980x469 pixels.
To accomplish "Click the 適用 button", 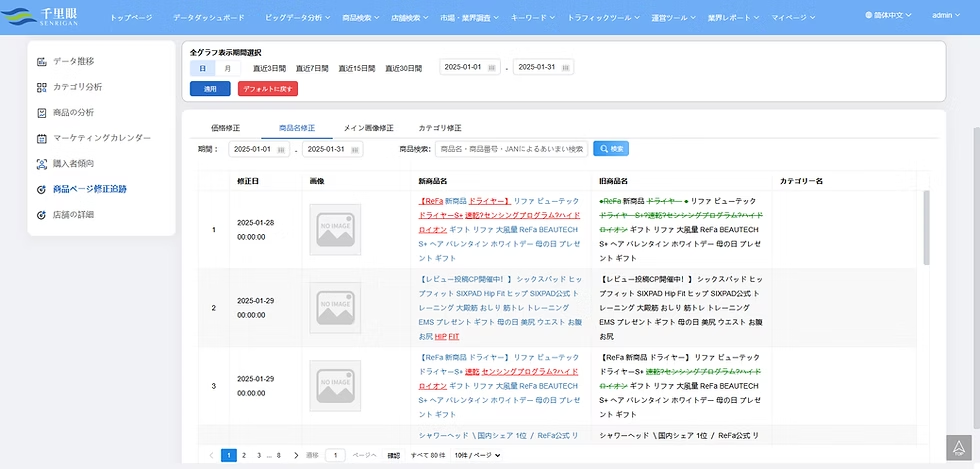I will 210,89.
